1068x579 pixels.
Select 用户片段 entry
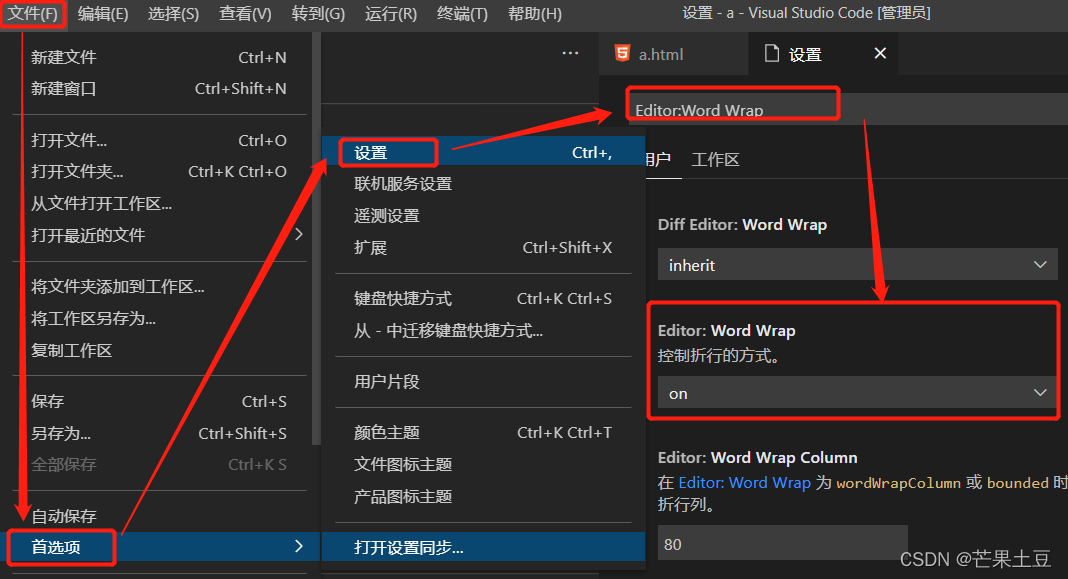tap(483, 382)
